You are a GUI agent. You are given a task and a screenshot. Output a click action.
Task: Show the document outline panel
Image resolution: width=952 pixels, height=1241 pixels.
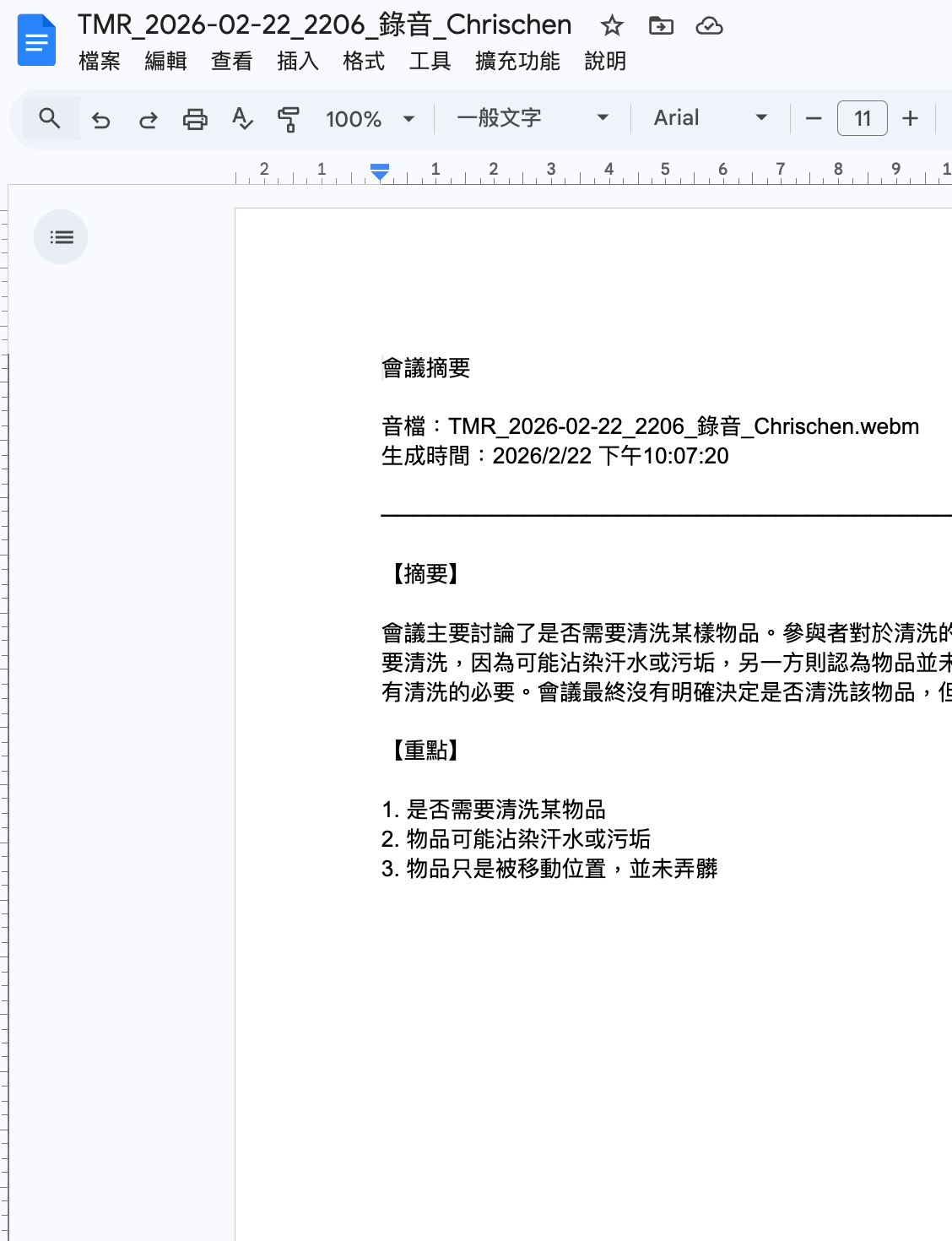tap(60, 237)
